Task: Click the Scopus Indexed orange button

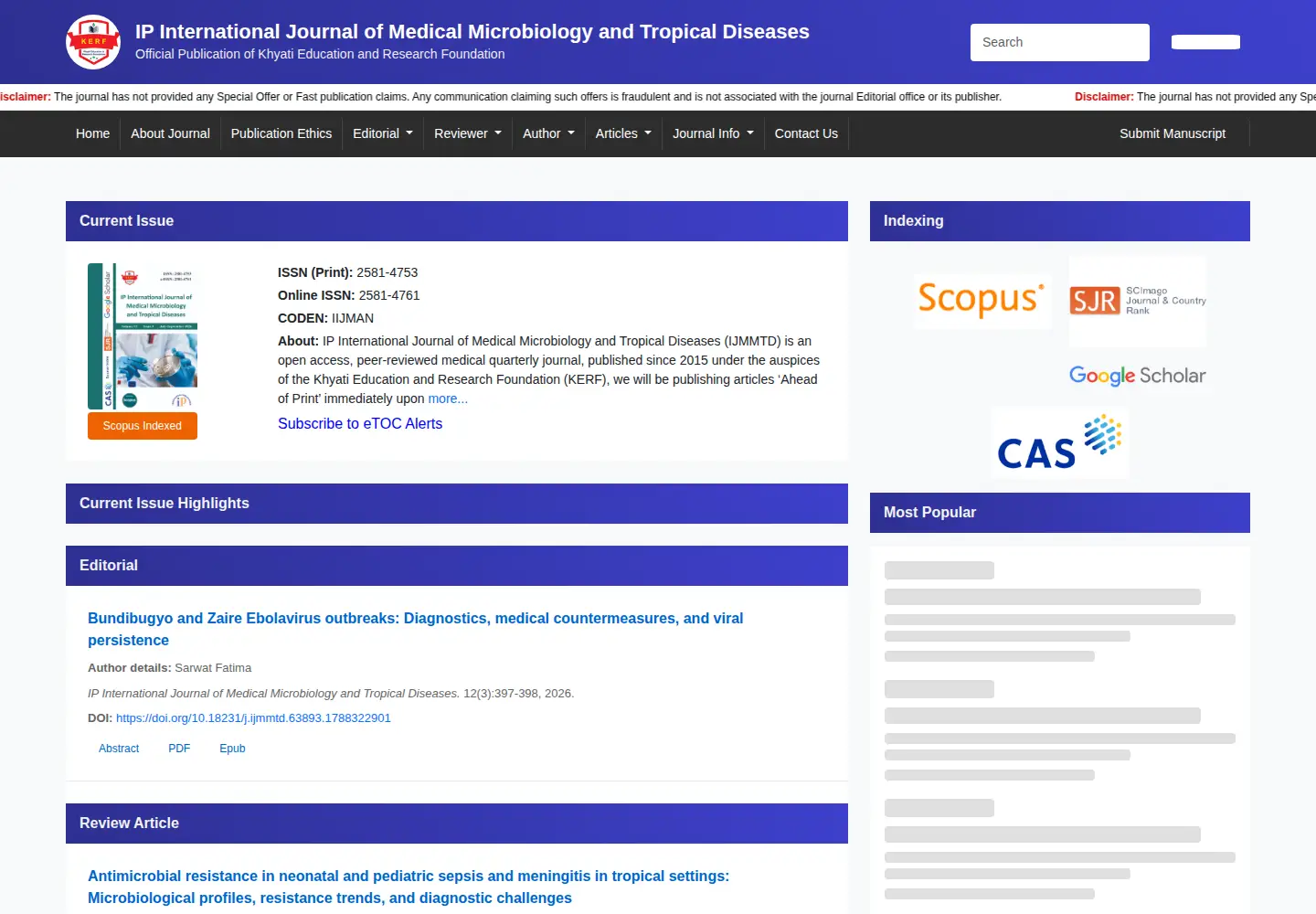Action: pyautogui.click(x=143, y=426)
